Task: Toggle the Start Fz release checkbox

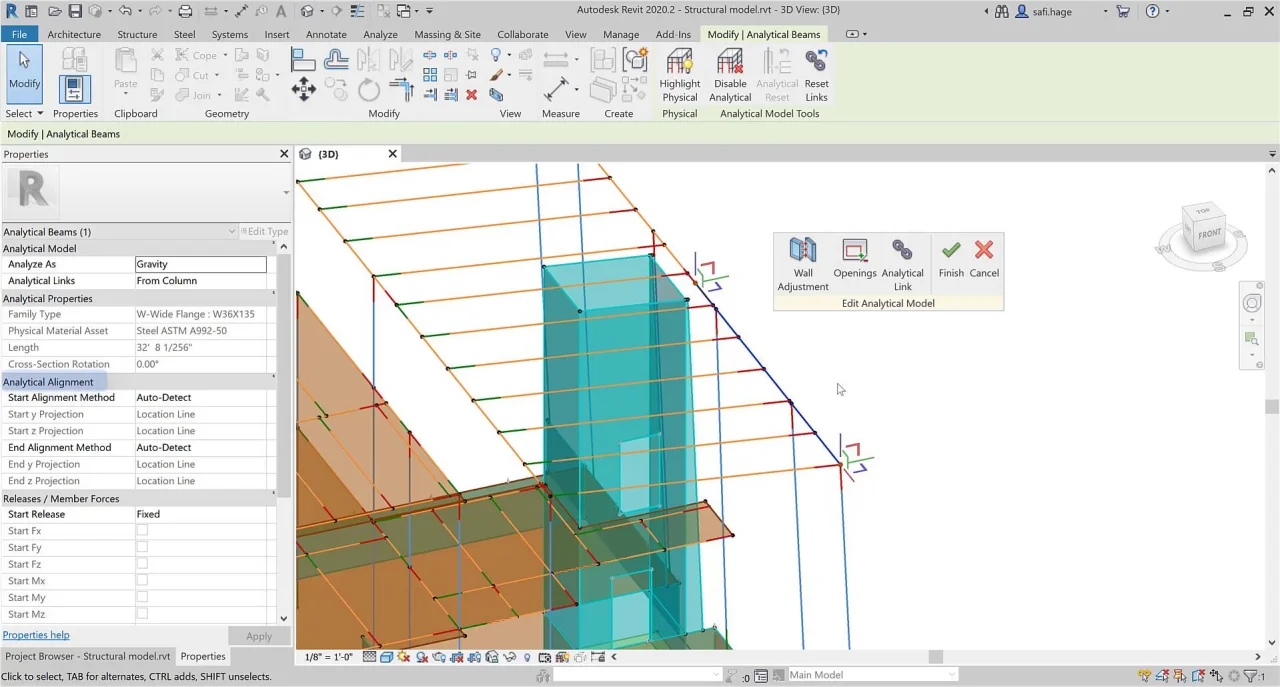Action: coord(142,564)
